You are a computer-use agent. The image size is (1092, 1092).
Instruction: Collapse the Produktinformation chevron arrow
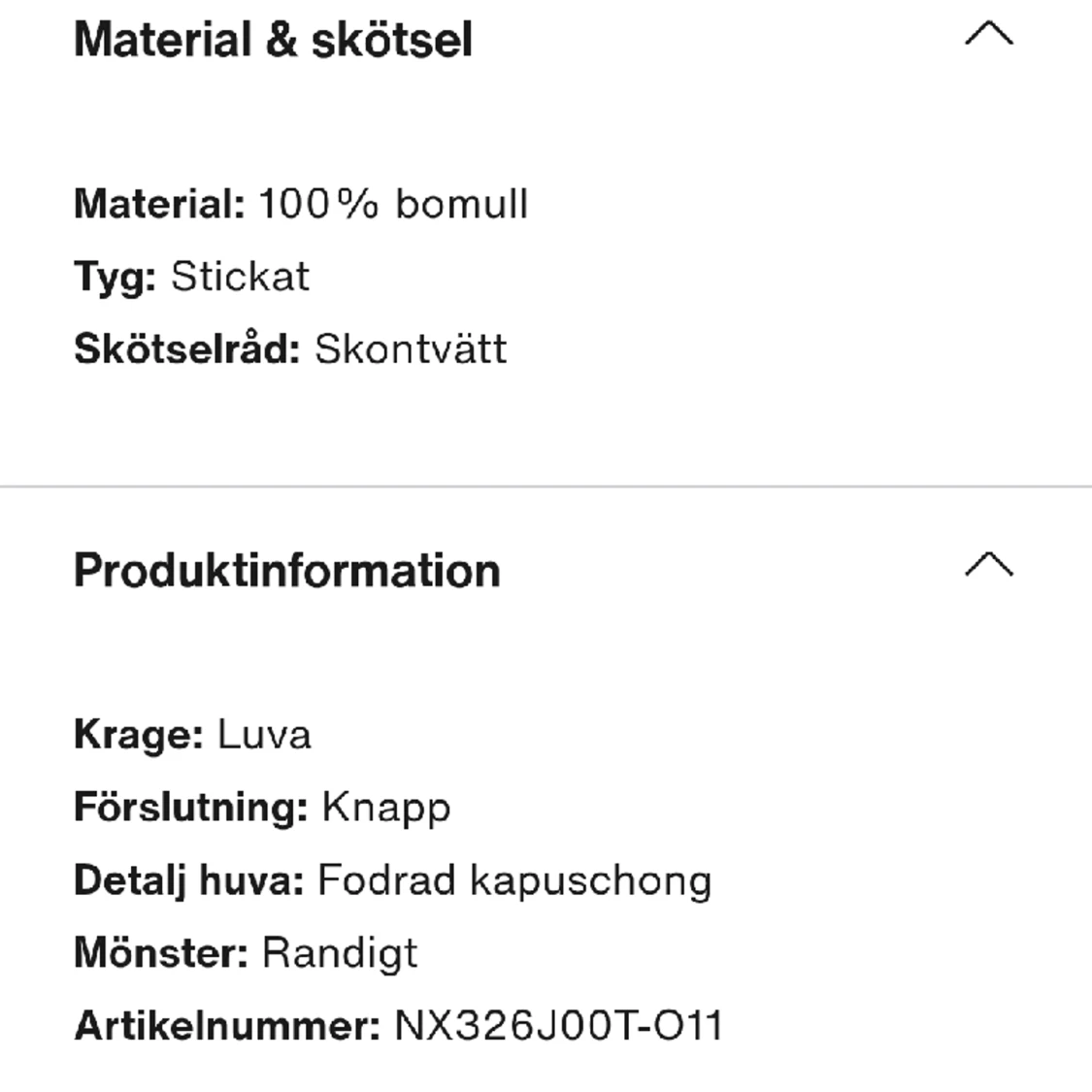tap(988, 565)
